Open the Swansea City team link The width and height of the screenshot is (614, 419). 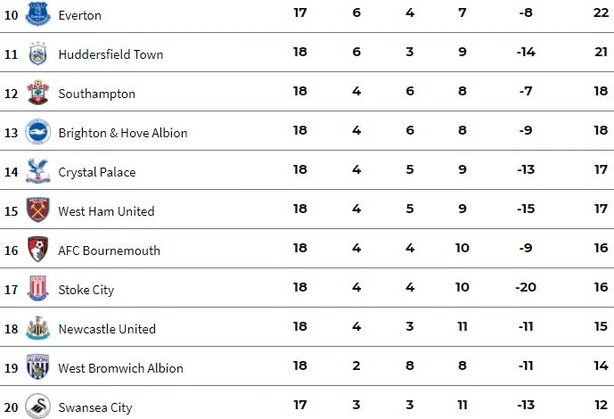pyautogui.click(x=95, y=408)
